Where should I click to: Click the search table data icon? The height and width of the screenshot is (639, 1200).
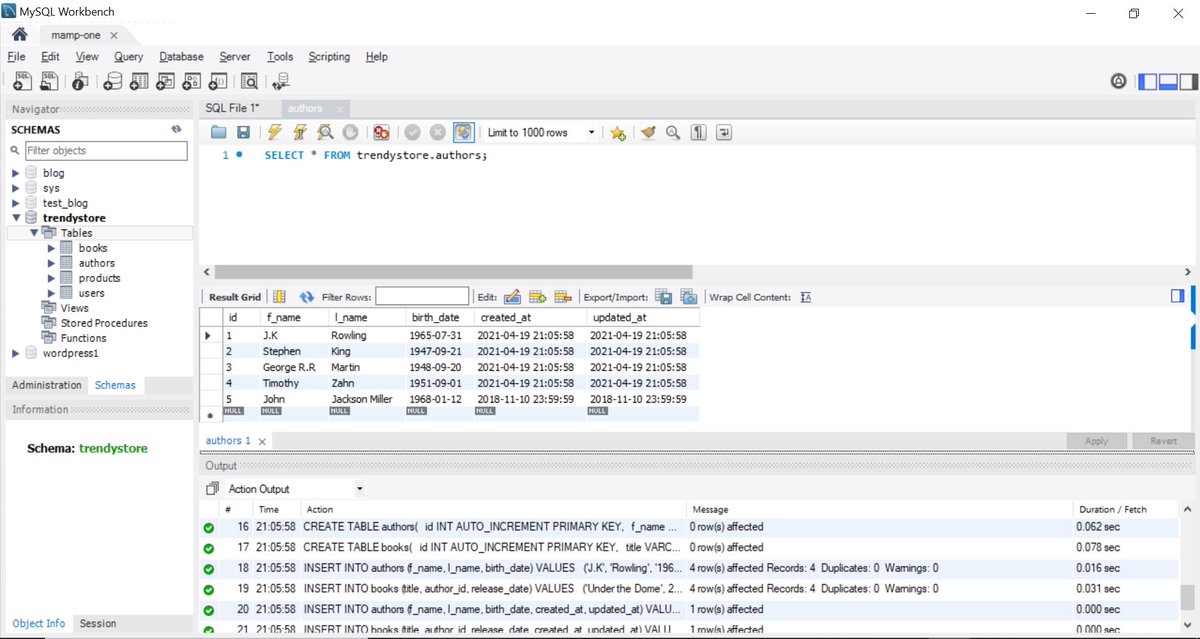[249, 82]
